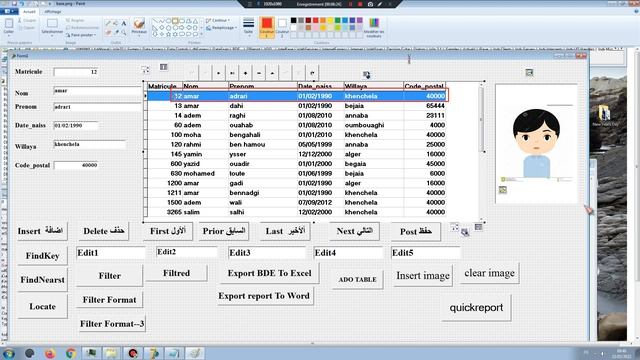Click the Edit1 input field
This screenshot has width=640, height=360.
coord(111,253)
